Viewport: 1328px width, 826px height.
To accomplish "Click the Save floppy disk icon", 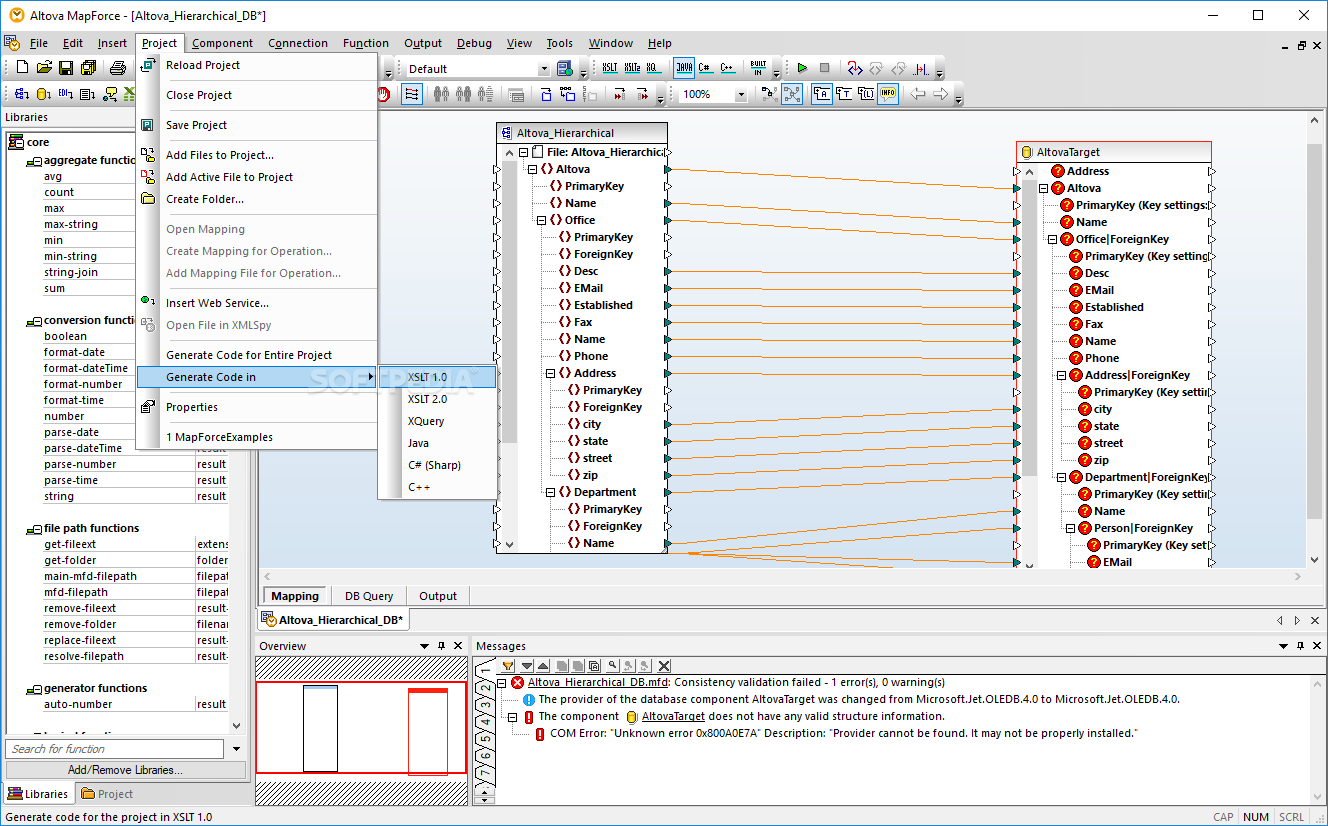I will point(66,68).
